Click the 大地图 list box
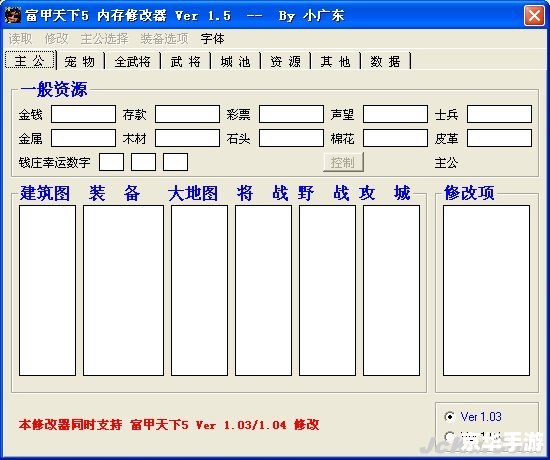 199,291
